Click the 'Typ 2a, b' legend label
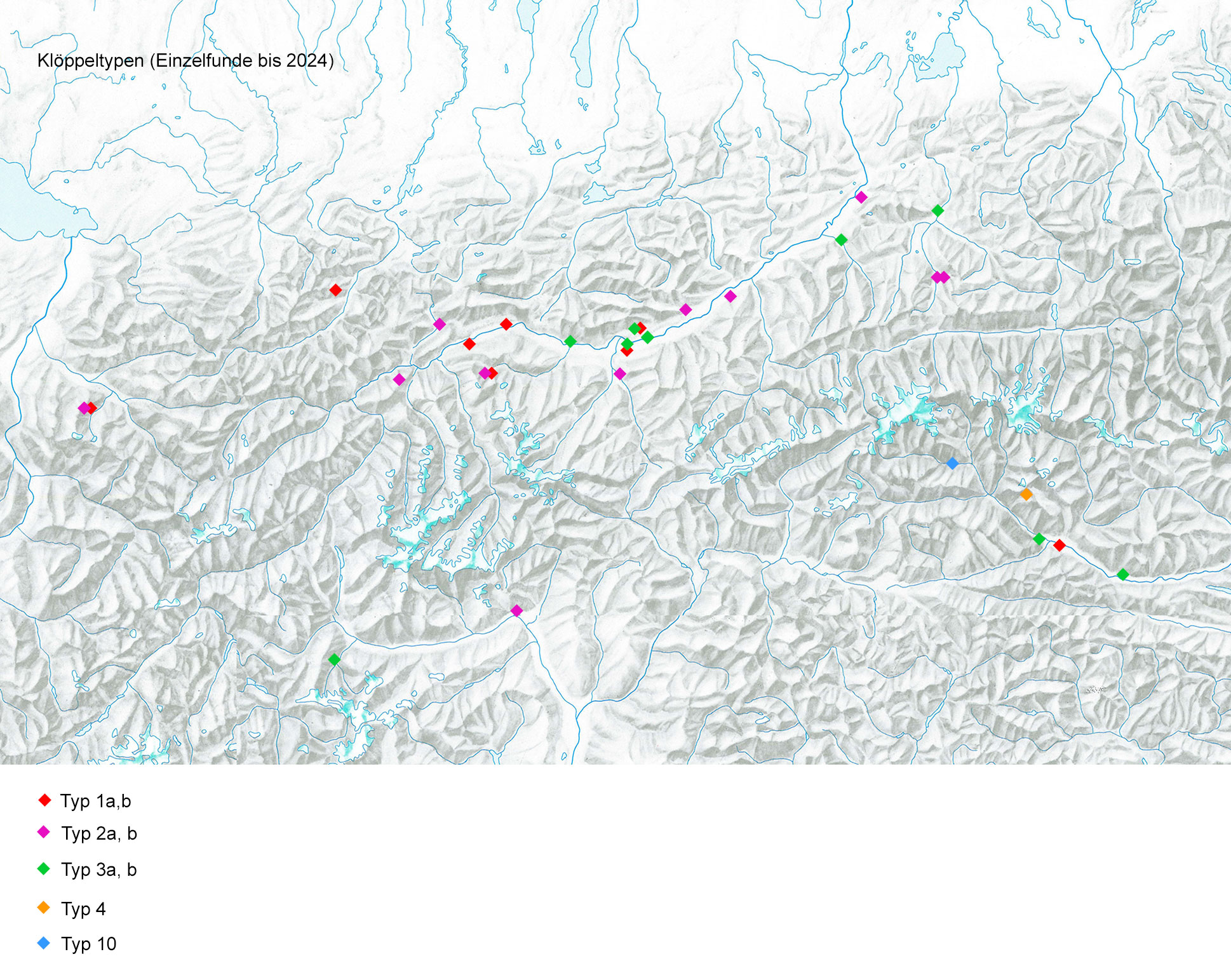The image size is (1231, 980). tap(99, 833)
